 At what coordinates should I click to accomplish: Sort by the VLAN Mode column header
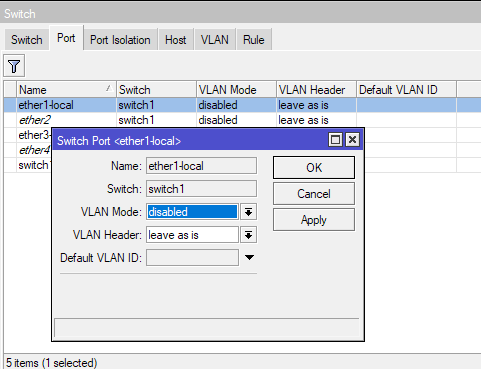(236, 90)
